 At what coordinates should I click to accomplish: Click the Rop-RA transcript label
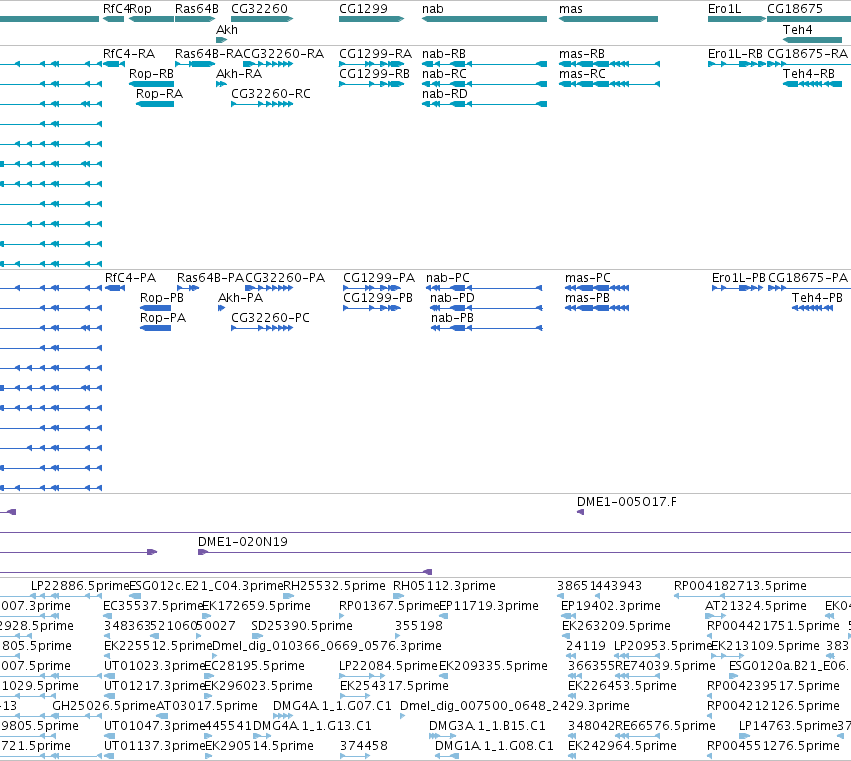(x=160, y=93)
